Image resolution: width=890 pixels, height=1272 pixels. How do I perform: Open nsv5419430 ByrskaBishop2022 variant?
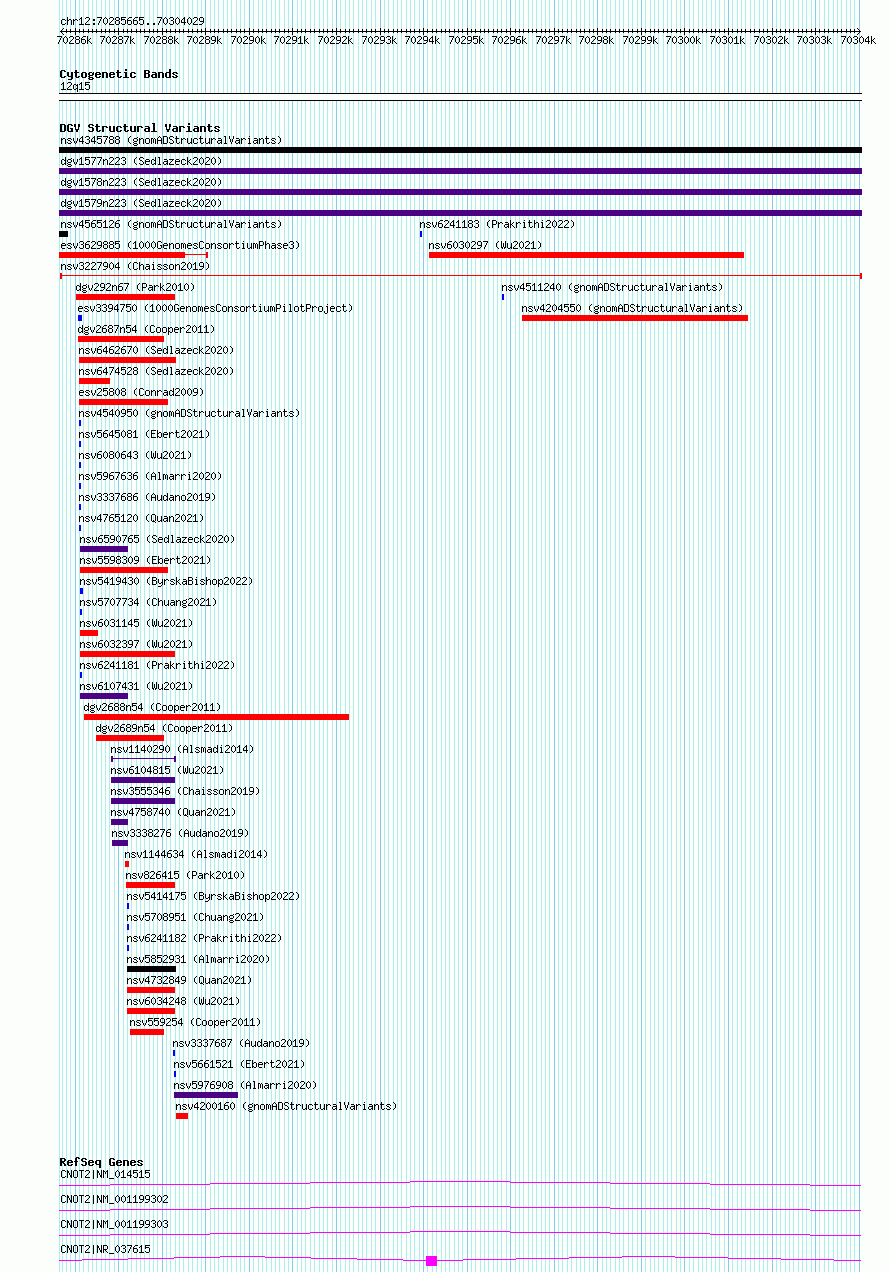coord(167,581)
